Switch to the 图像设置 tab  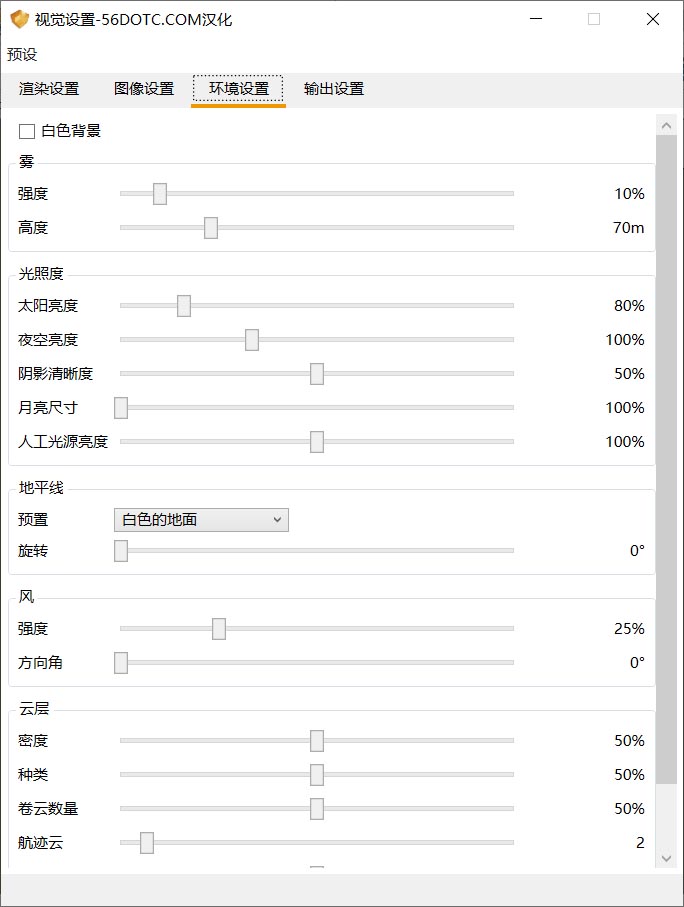pyautogui.click(x=144, y=89)
